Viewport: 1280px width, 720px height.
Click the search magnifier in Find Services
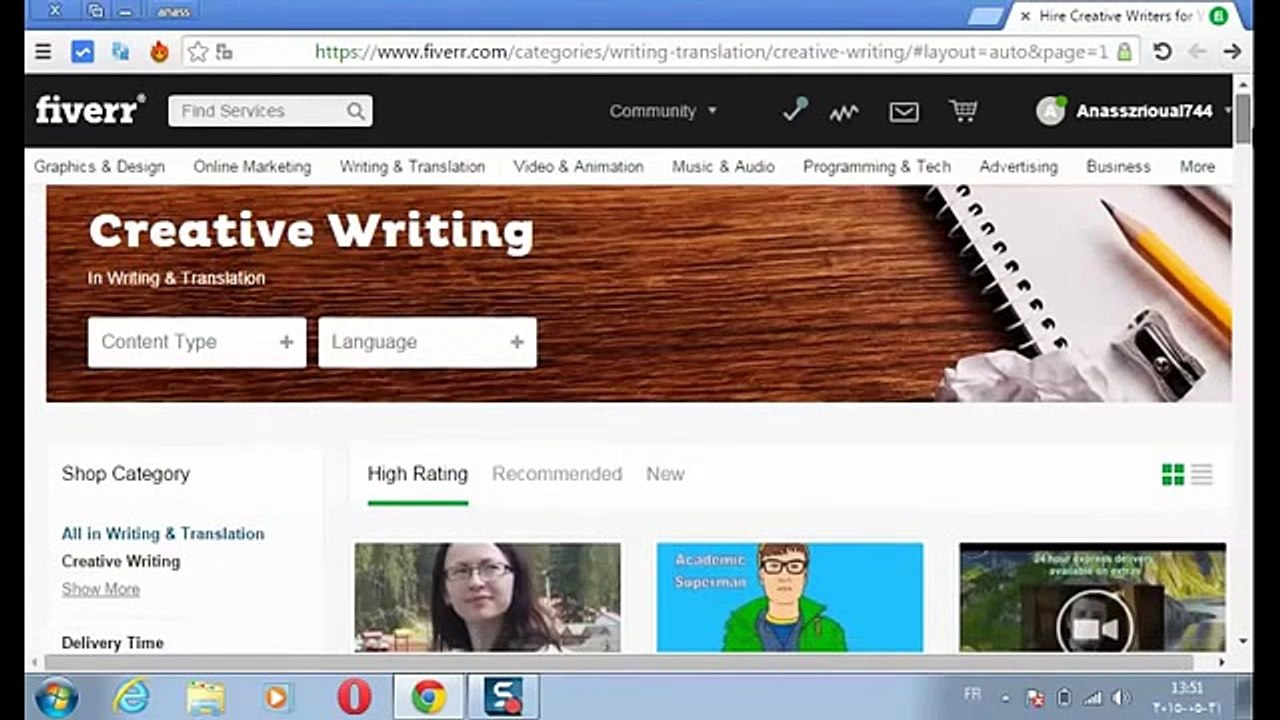[x=356, y=111]
